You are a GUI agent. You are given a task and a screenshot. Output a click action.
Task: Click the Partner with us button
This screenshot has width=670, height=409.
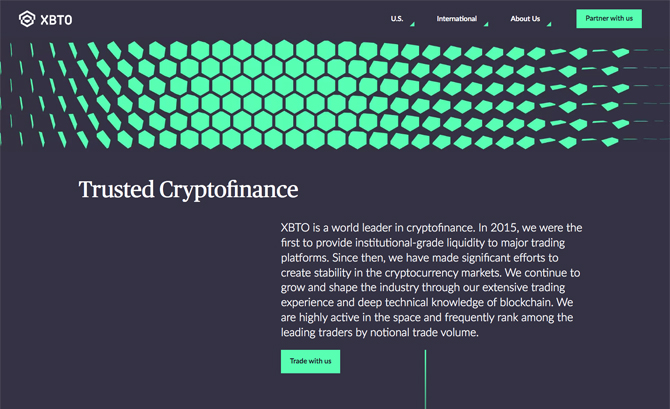(609, 19)
